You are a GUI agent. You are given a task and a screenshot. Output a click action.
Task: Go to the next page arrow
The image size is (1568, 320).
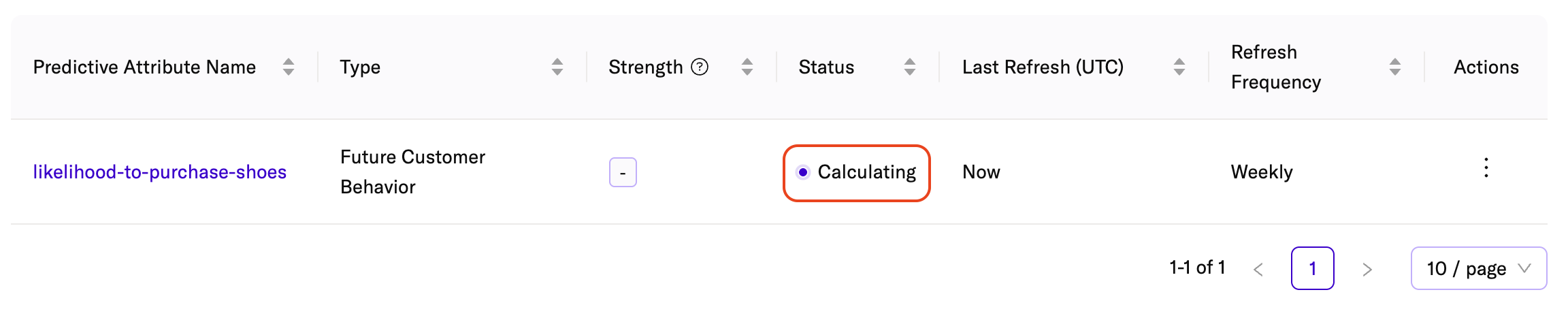(1367, 270)
